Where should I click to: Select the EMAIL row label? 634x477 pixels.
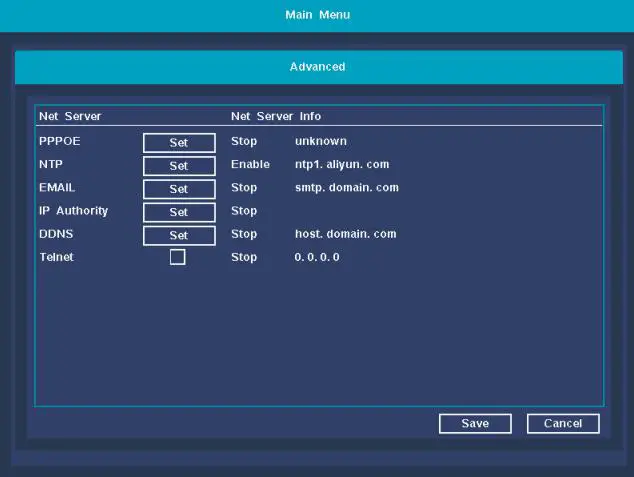tap(57, 188)
